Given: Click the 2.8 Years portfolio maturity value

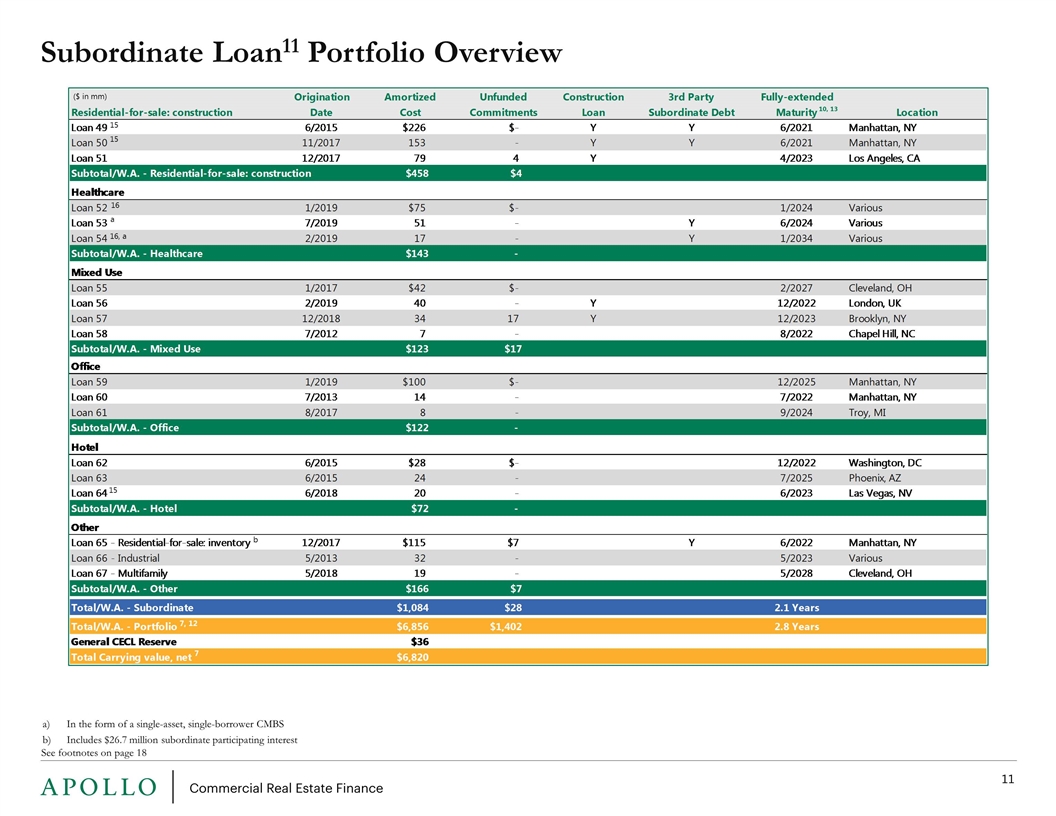Looking at the screenshot, I should (x=796, y=626).
